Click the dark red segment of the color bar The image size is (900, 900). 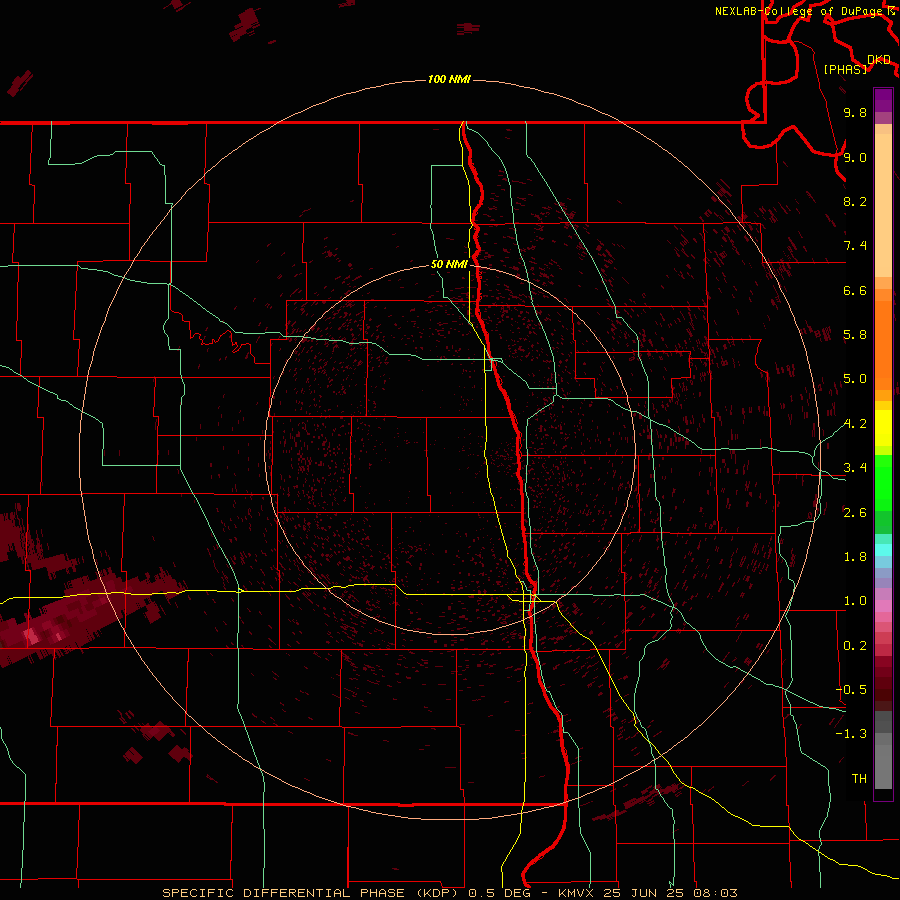click(883, 683)
